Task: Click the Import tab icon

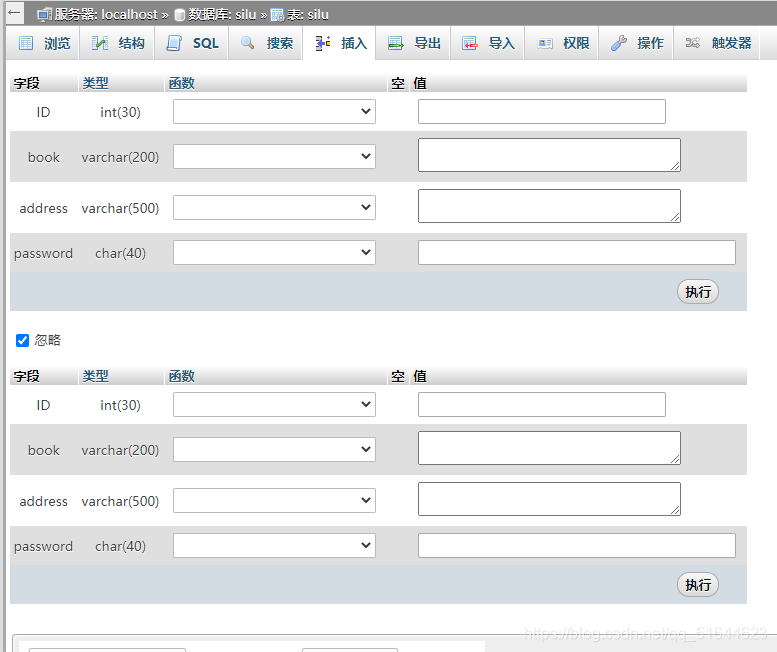Action: coord(470,43)
